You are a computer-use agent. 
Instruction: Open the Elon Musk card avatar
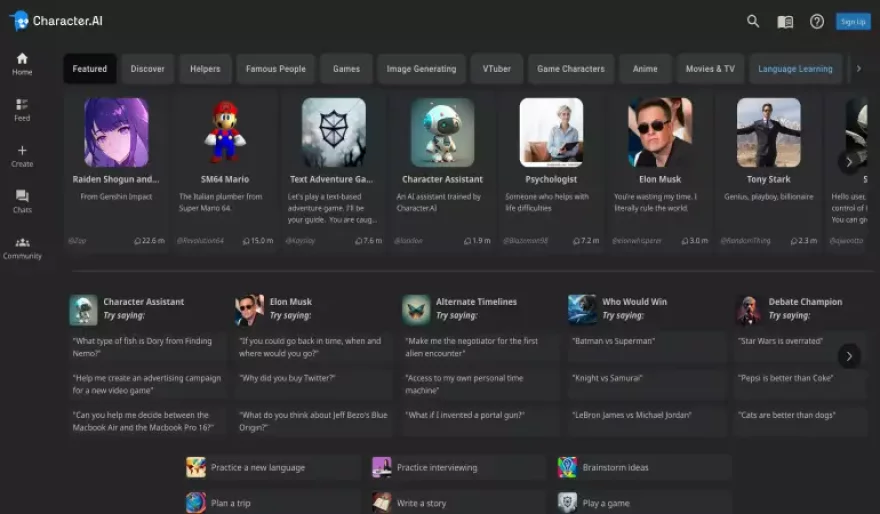point(660,132)
